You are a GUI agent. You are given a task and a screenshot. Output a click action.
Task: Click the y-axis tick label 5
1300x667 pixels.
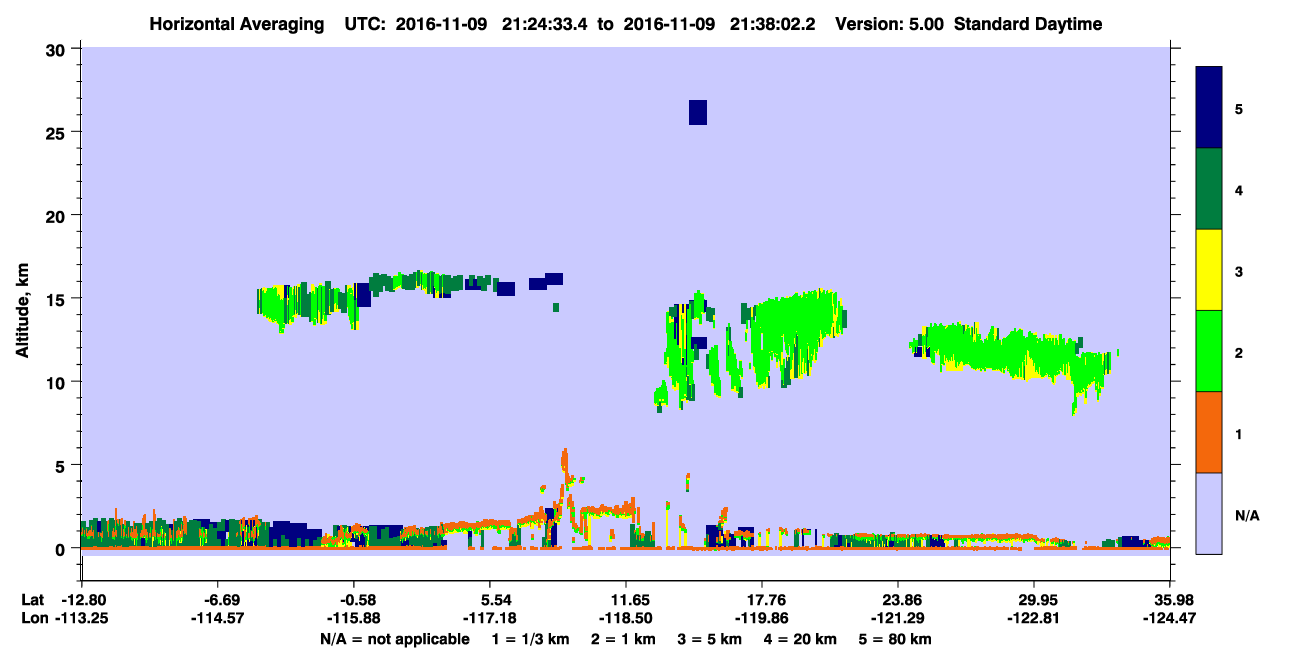61,465
